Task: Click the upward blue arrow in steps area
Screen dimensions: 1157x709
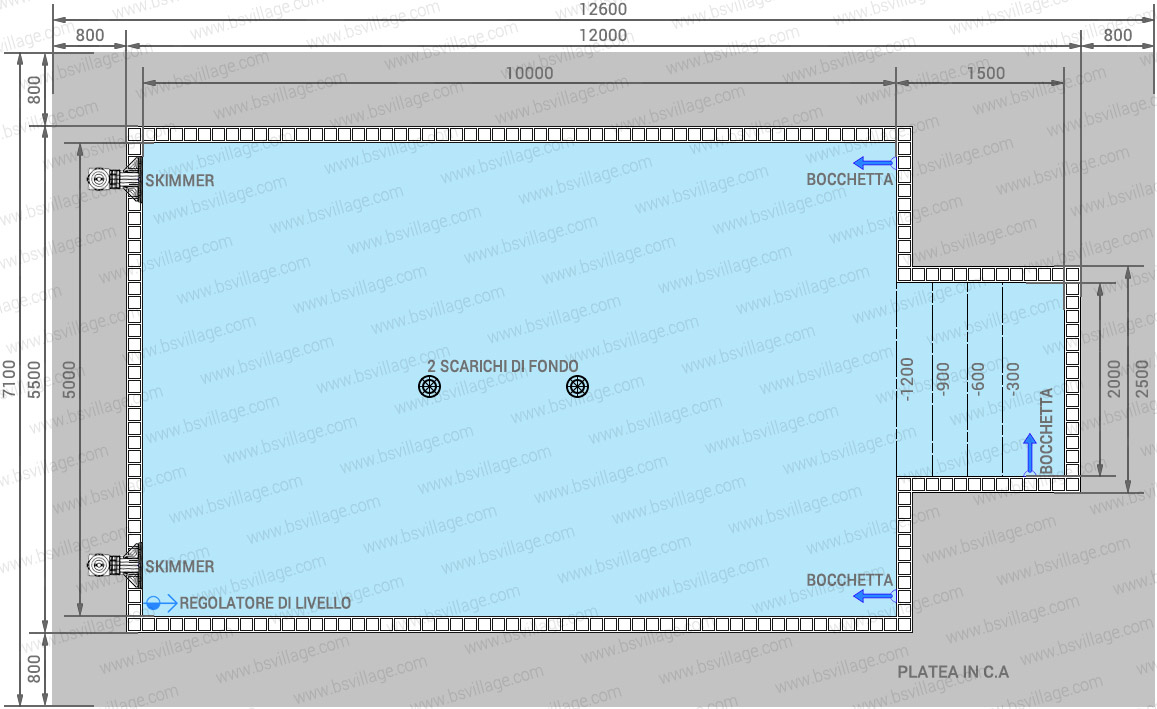Action: (x=1029, y=453)
